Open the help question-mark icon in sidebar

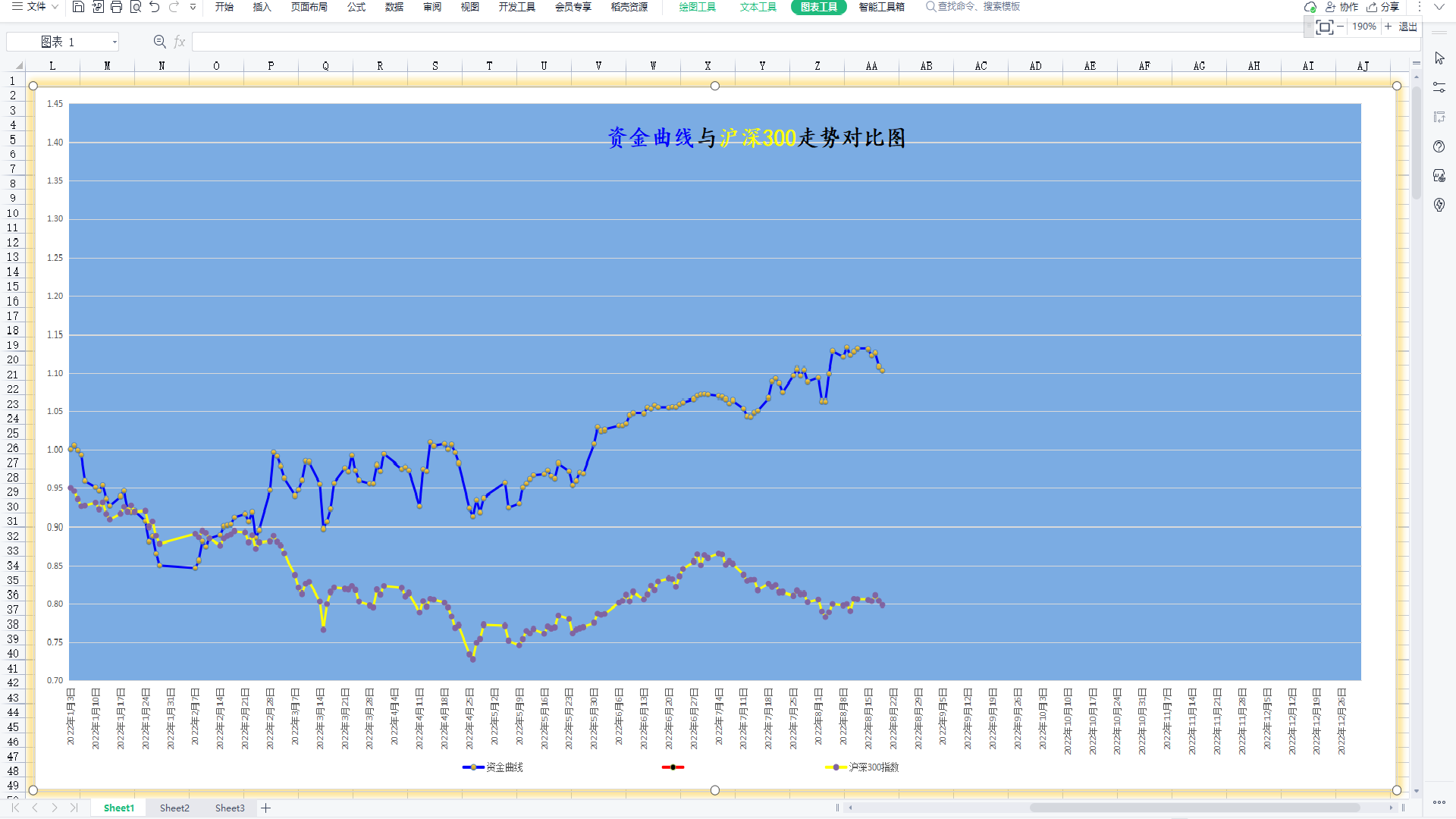point(1439,146)
